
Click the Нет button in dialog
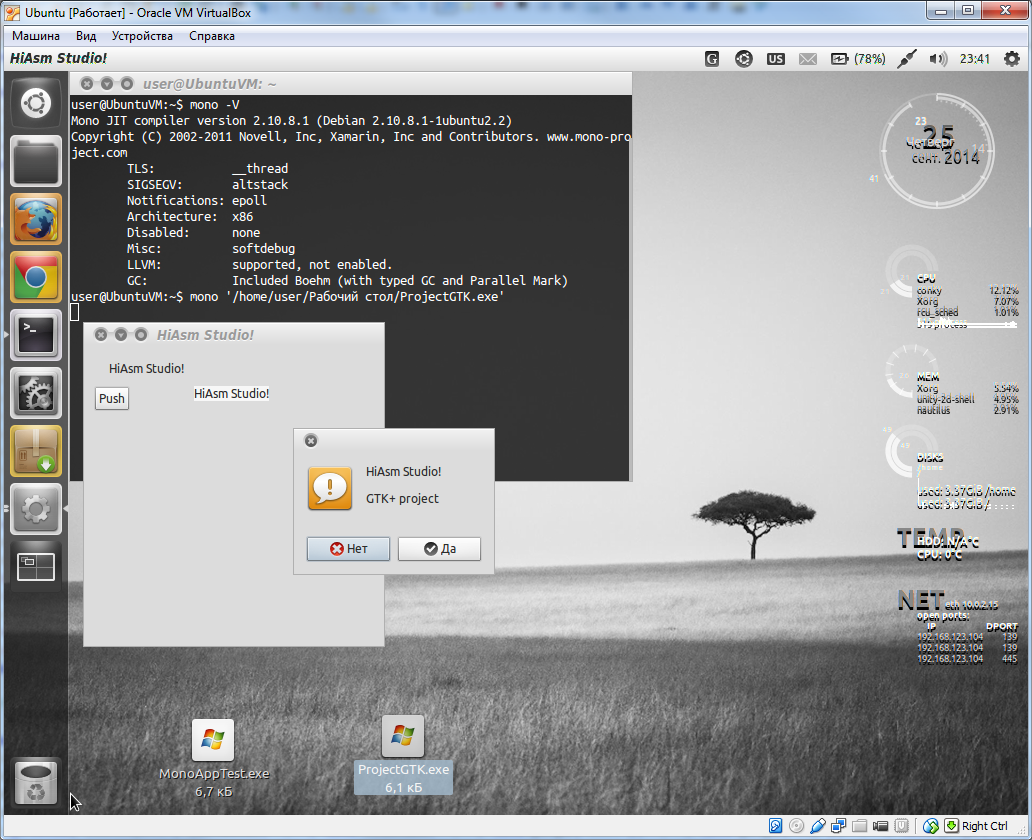tap(348, 549)
